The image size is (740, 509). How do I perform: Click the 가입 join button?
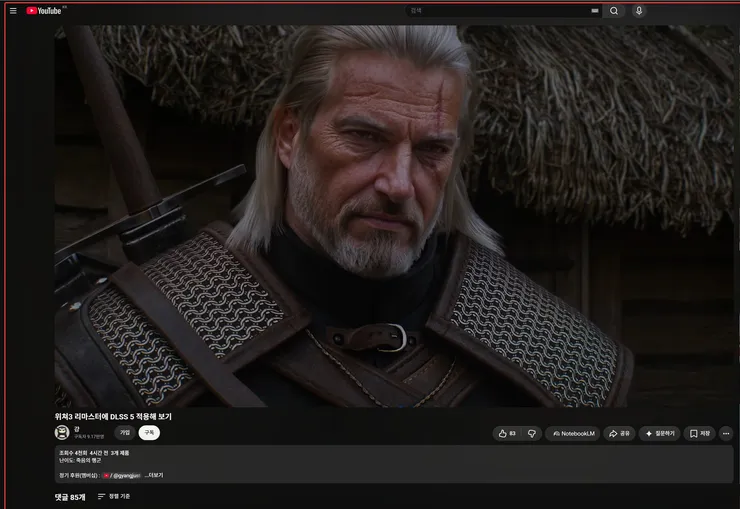click(x=125, y=433)
